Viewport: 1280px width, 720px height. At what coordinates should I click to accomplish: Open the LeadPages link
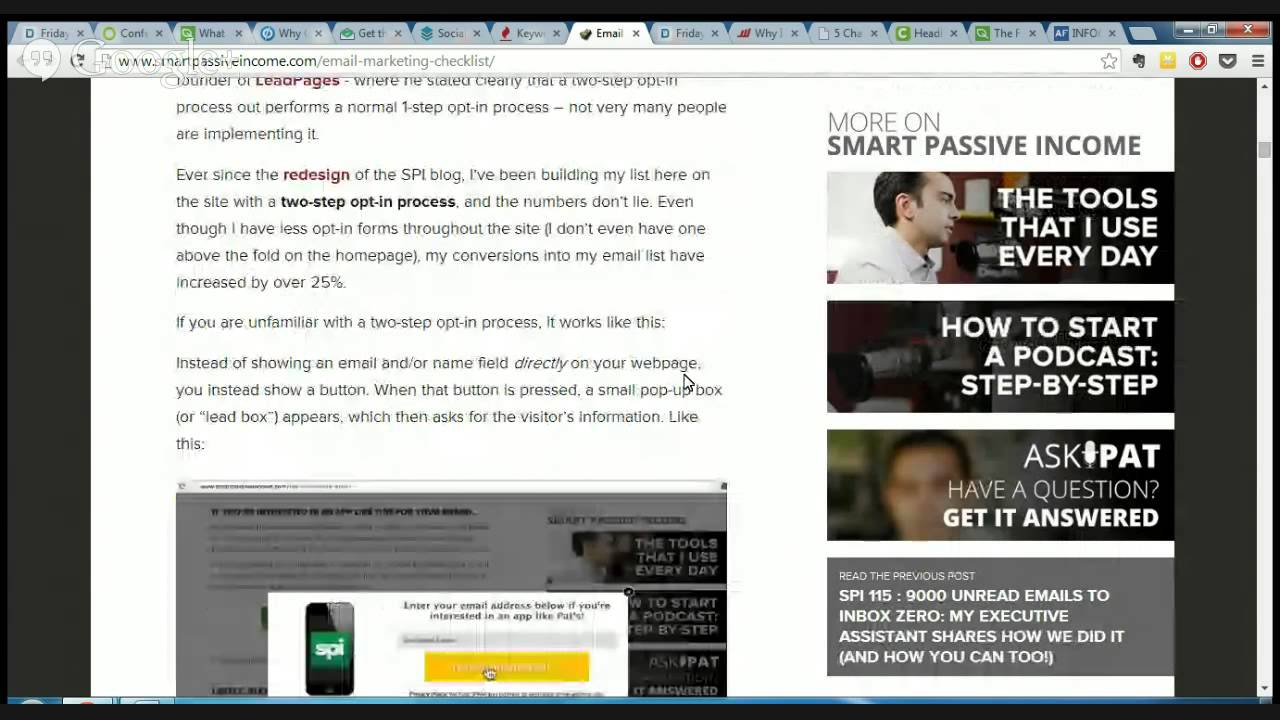point(297,81)
